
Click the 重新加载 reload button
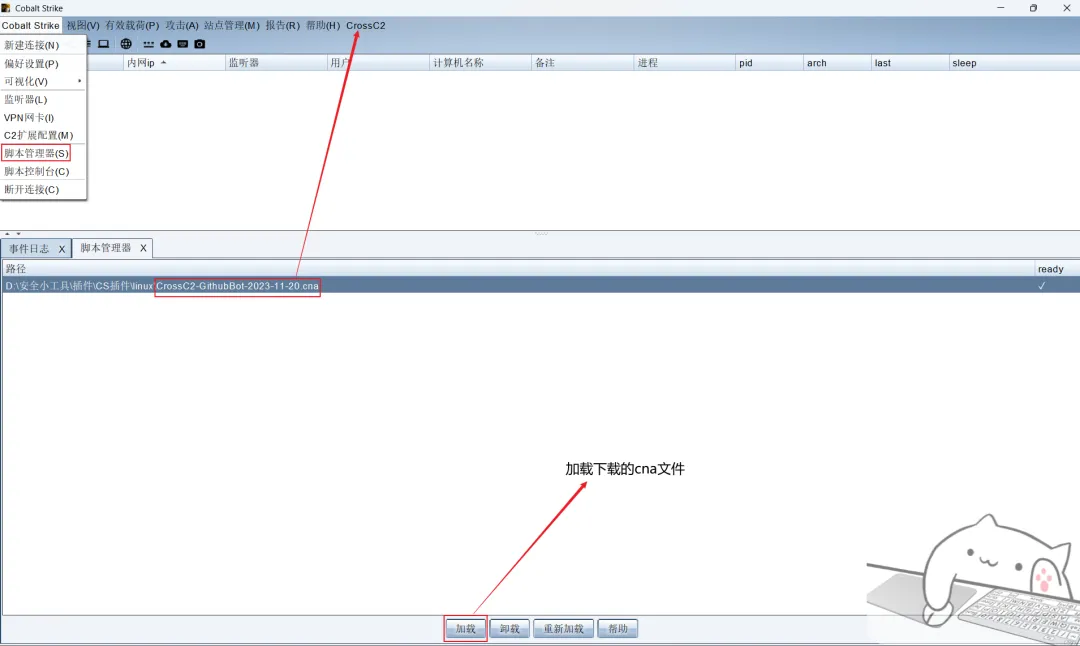[563, 629]
